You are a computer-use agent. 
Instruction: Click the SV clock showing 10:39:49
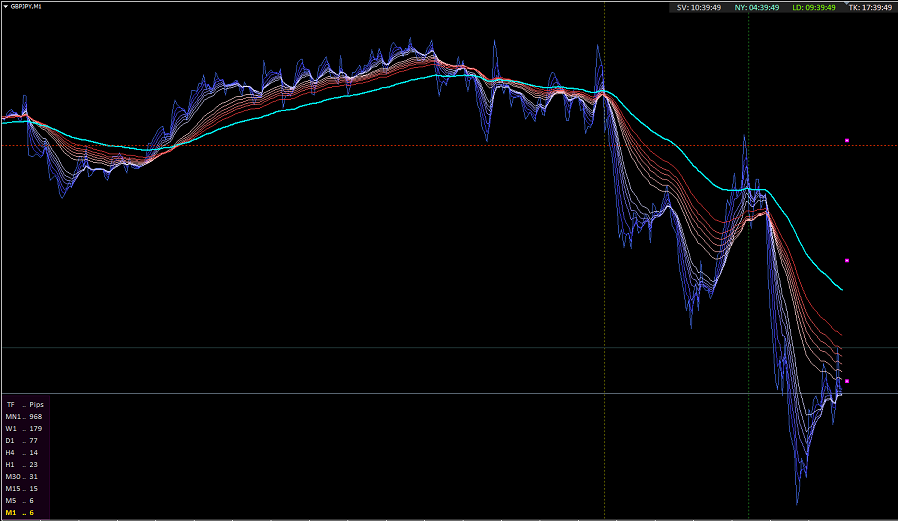pos(699,7)
